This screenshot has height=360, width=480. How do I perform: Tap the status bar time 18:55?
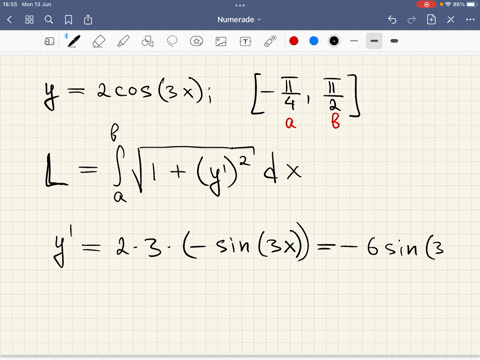click(9, 4)
